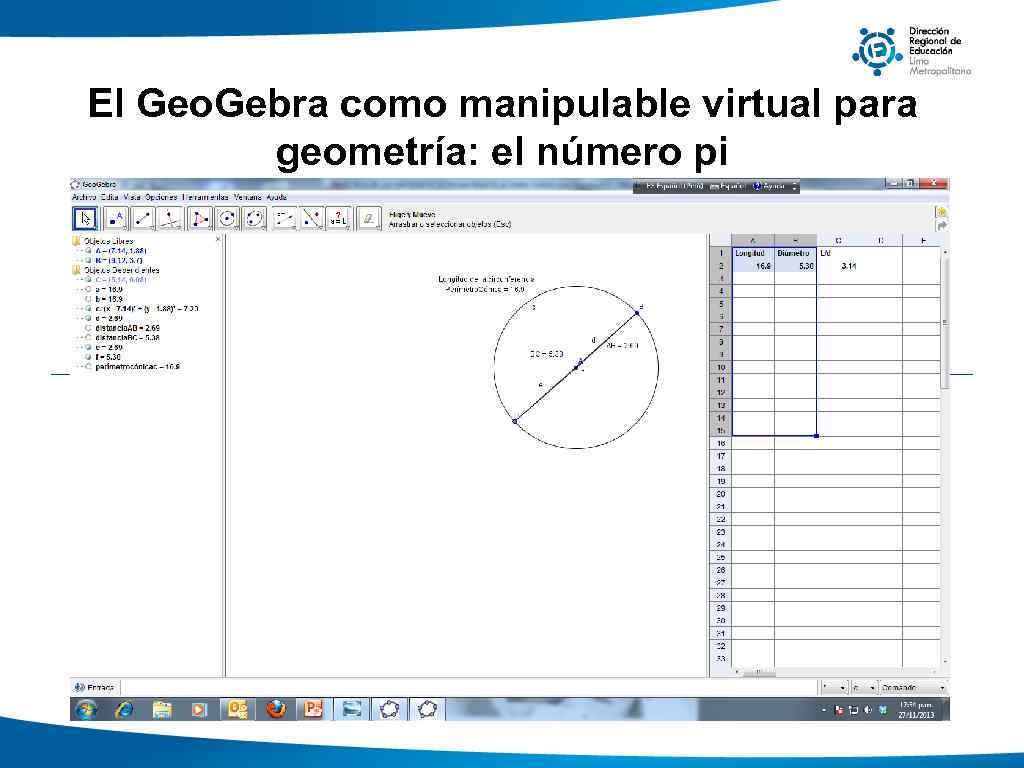Open the Greek letters dropdown in input bar

pyautogui.click(x=863, y=688)
